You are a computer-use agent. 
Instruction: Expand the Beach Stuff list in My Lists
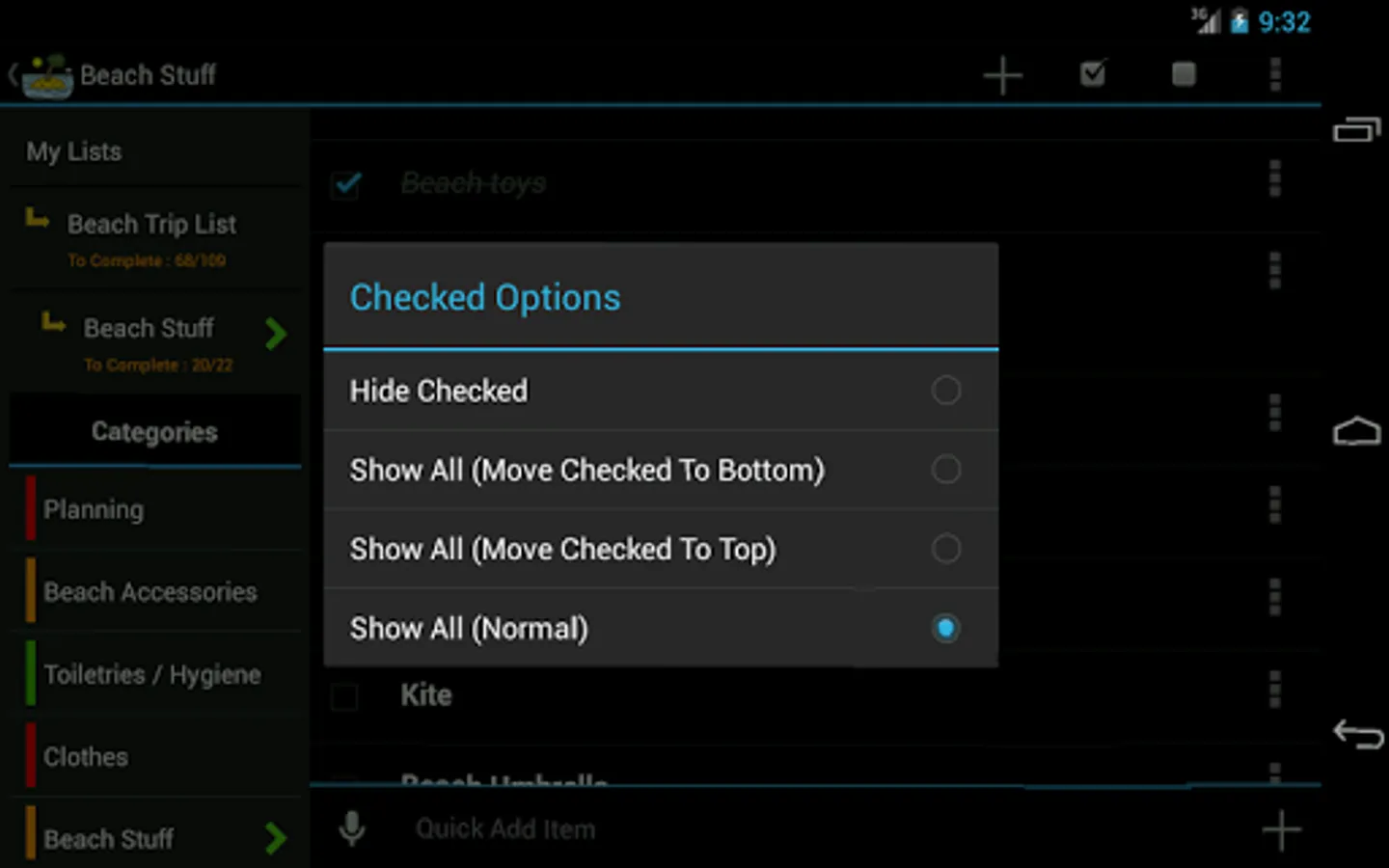(276, 334)
